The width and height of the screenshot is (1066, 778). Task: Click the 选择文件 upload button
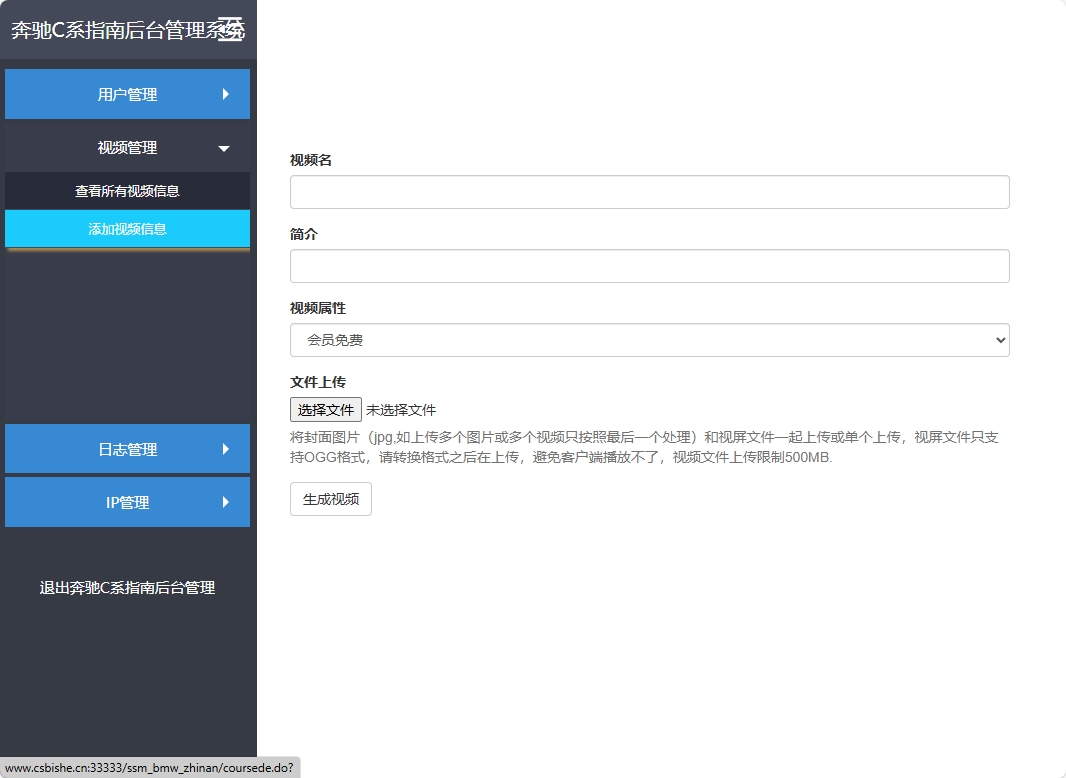point(325,409)
